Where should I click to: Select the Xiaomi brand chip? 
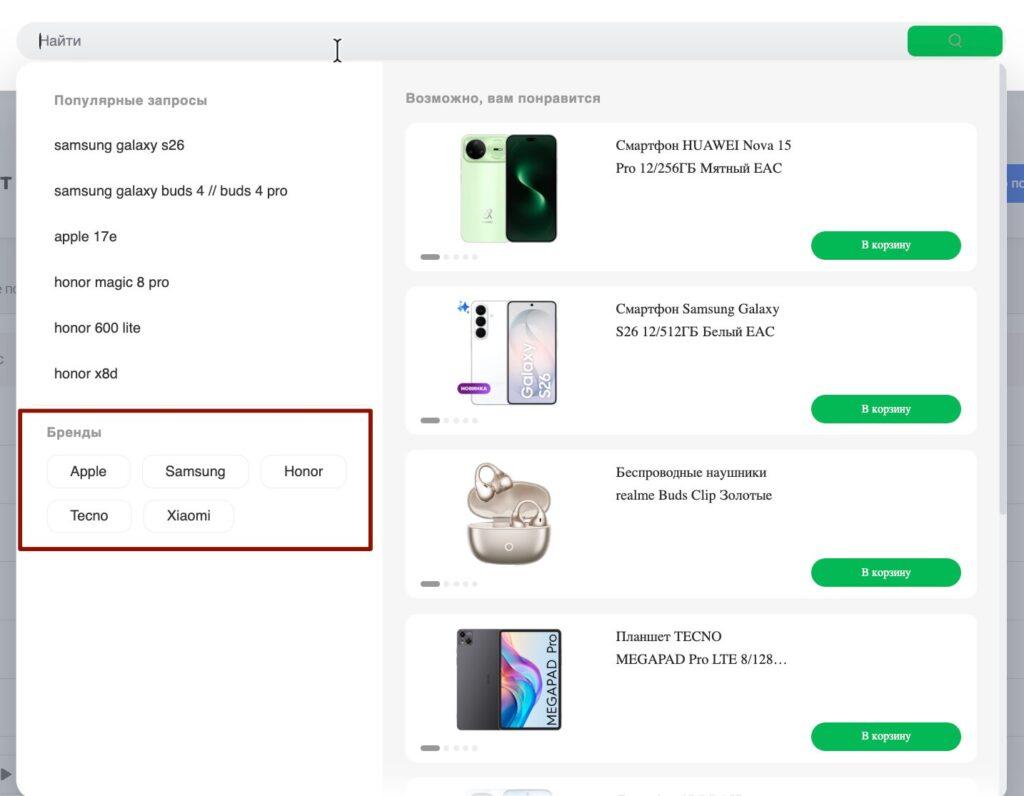188,516
